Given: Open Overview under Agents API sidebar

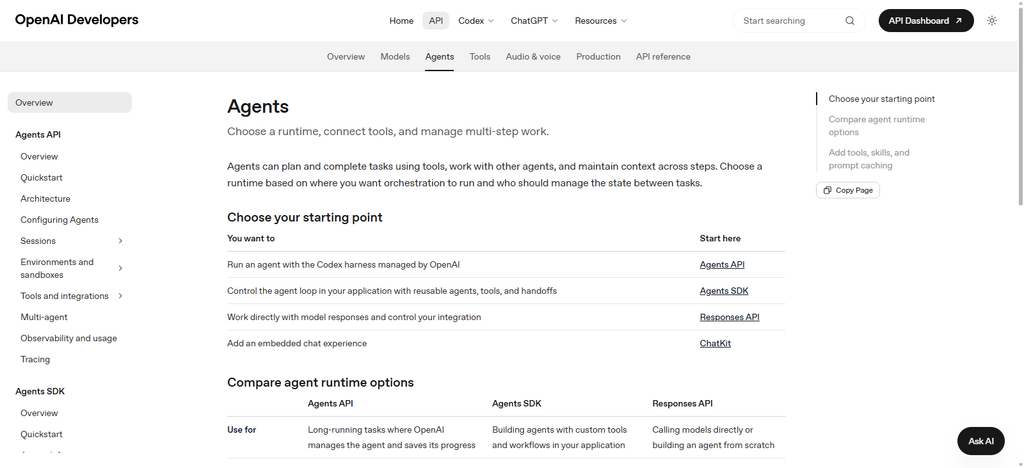Looking at the screenshot, I should coord(39,157).
